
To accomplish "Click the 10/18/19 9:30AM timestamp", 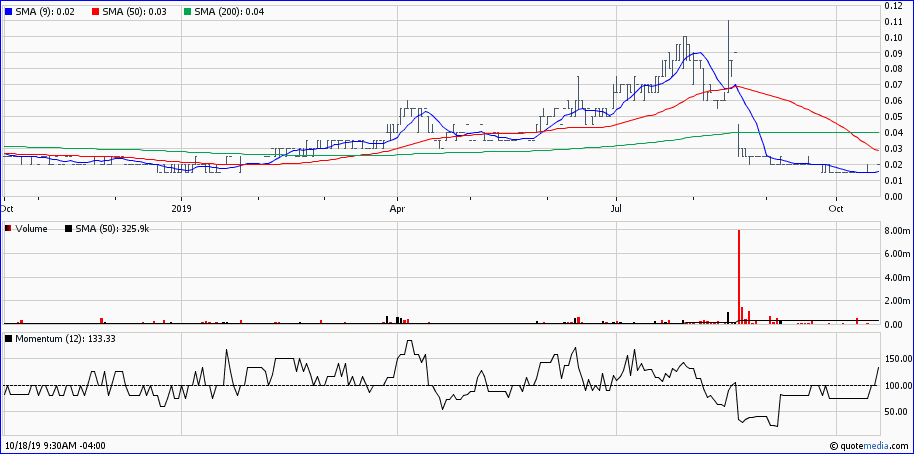I will (55, 445).
